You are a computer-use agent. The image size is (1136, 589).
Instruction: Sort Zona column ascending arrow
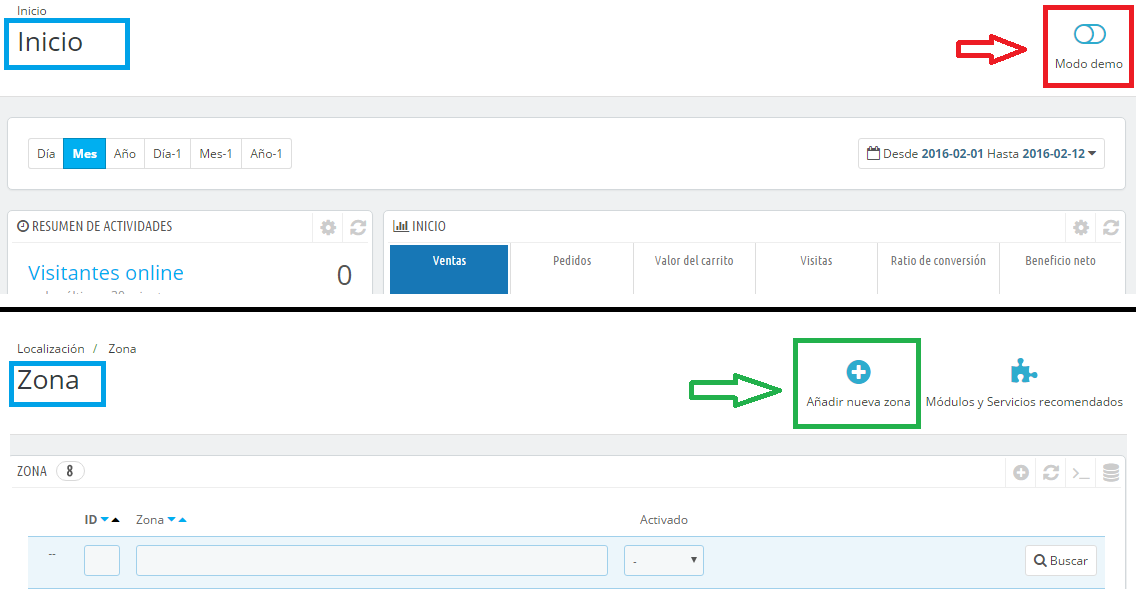point(183,519)
